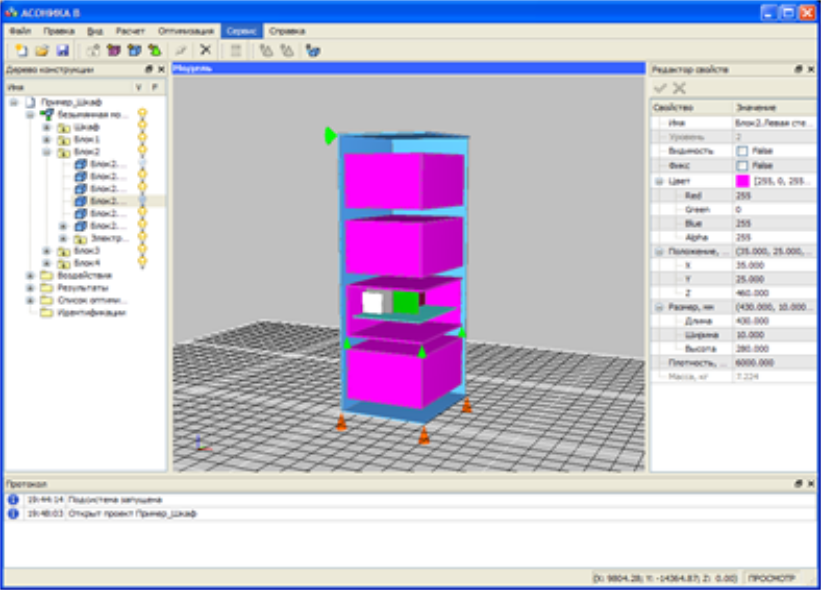Click the Save floppy disk icon
821x590 pixels.
62,50
